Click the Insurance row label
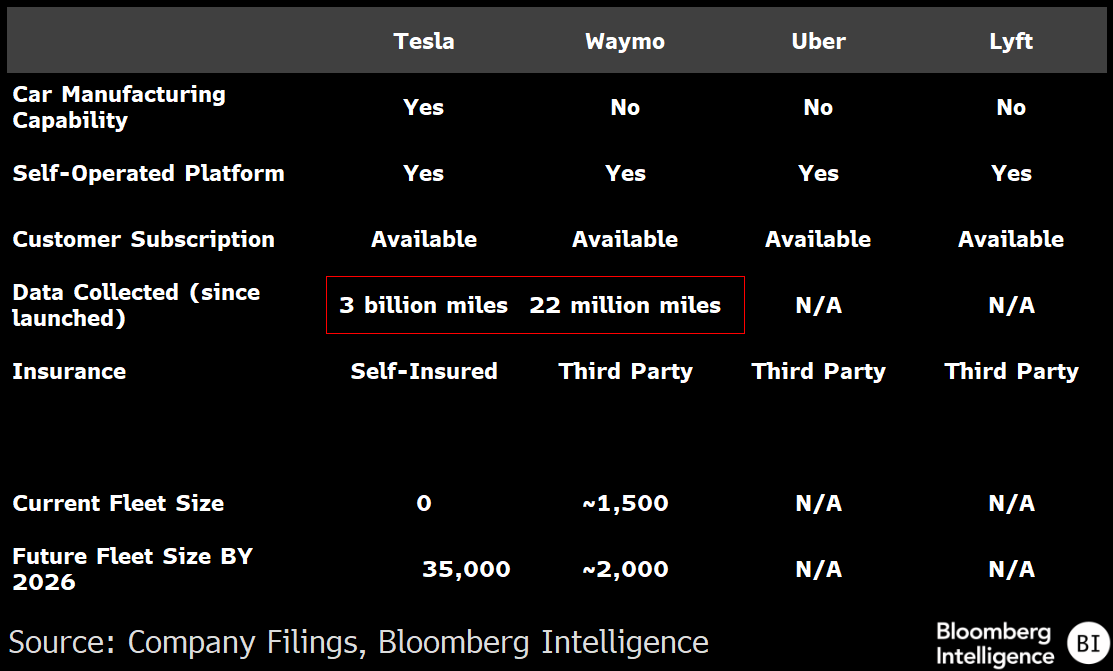This screenshot has height=671, width=1113. tap(69, 371)
